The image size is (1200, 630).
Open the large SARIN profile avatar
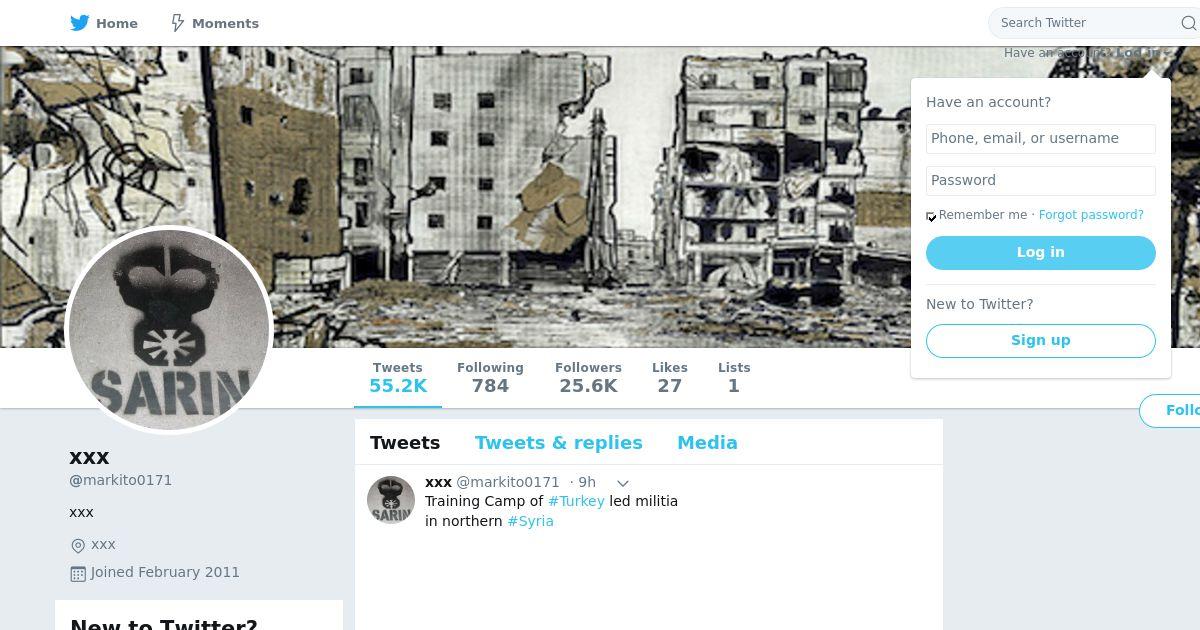point(169,330)
